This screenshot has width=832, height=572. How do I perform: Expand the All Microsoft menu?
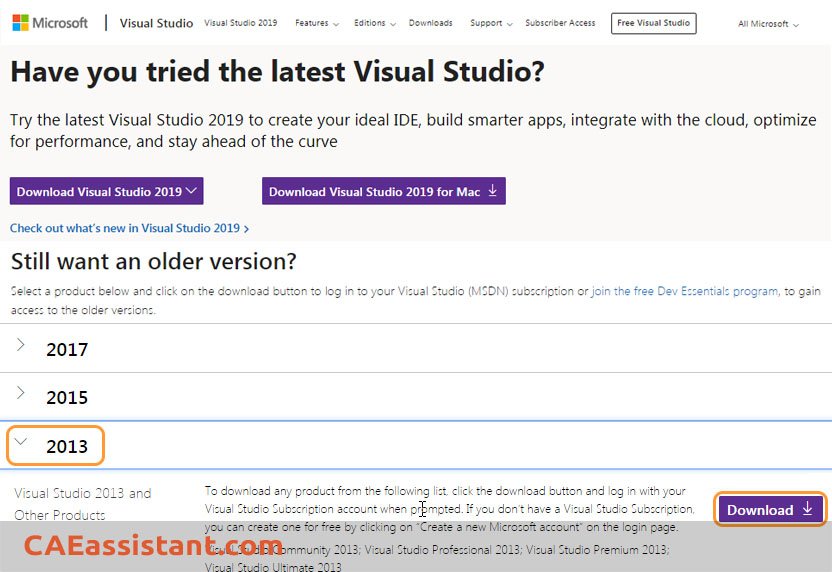point(768,24)
